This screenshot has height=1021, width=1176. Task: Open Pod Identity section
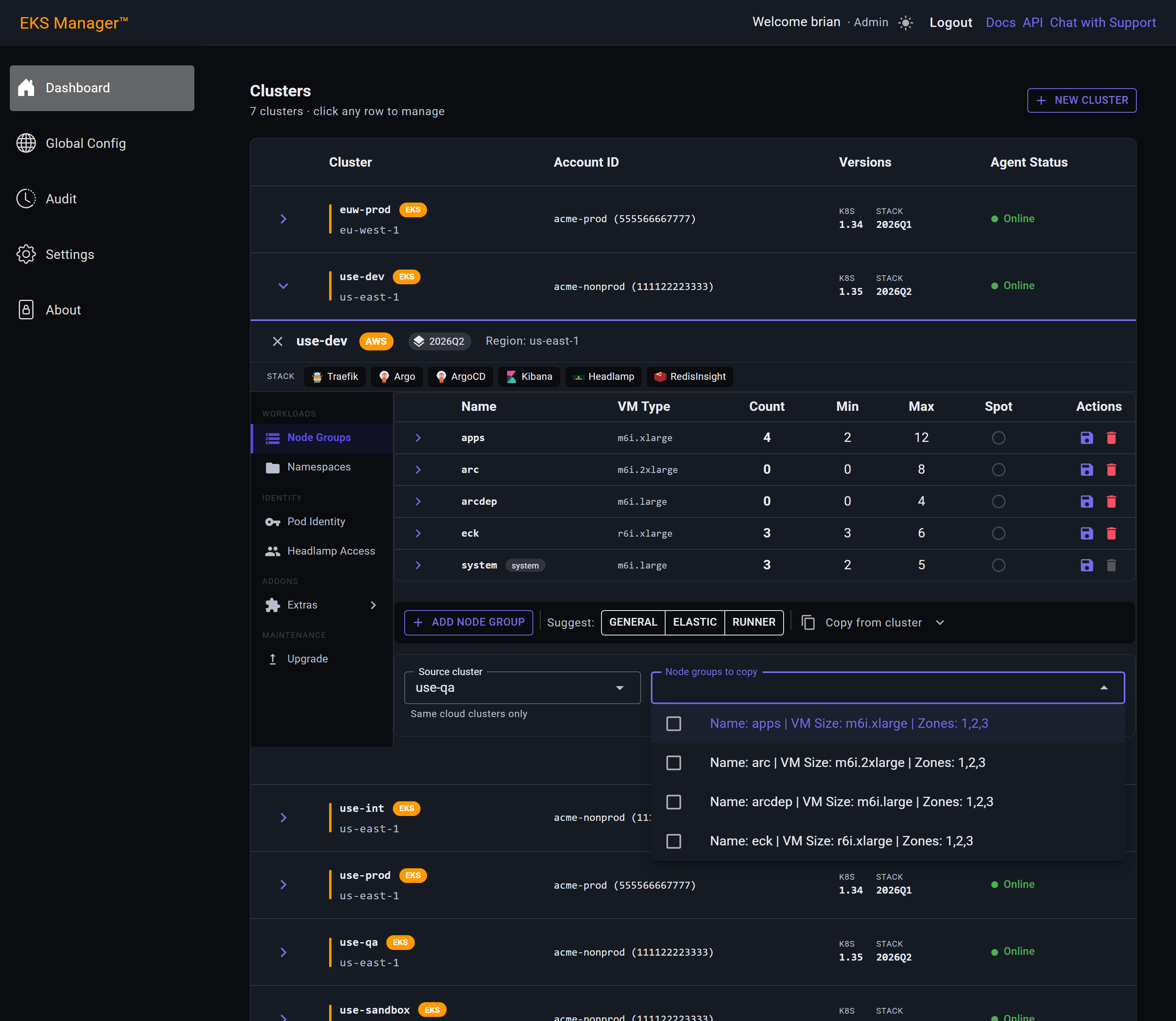(x=321, y=522)
